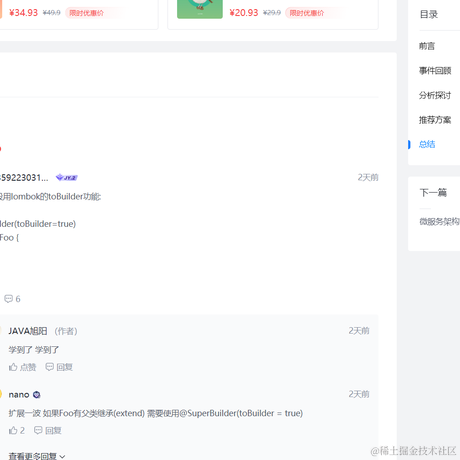Open the ¥20.93 discounted price card
This screenshot has width=460, height=460.
pos(273,15)
